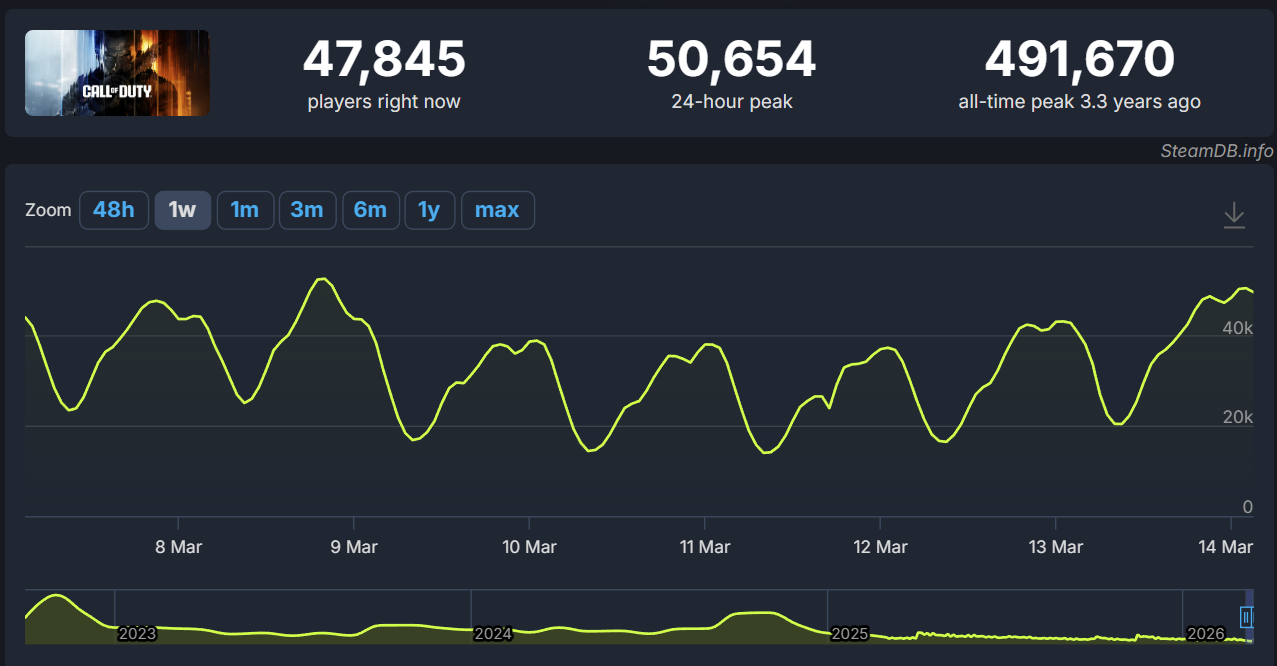Click the '24-hour peak' label
The width and height of the screenshot is (1277, 666).
point(731,102)
